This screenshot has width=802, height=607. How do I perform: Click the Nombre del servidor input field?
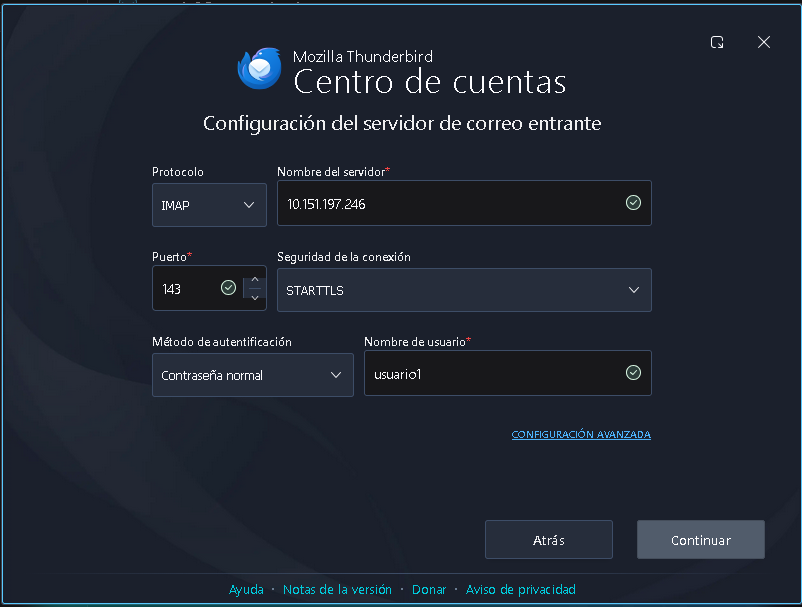464,203
